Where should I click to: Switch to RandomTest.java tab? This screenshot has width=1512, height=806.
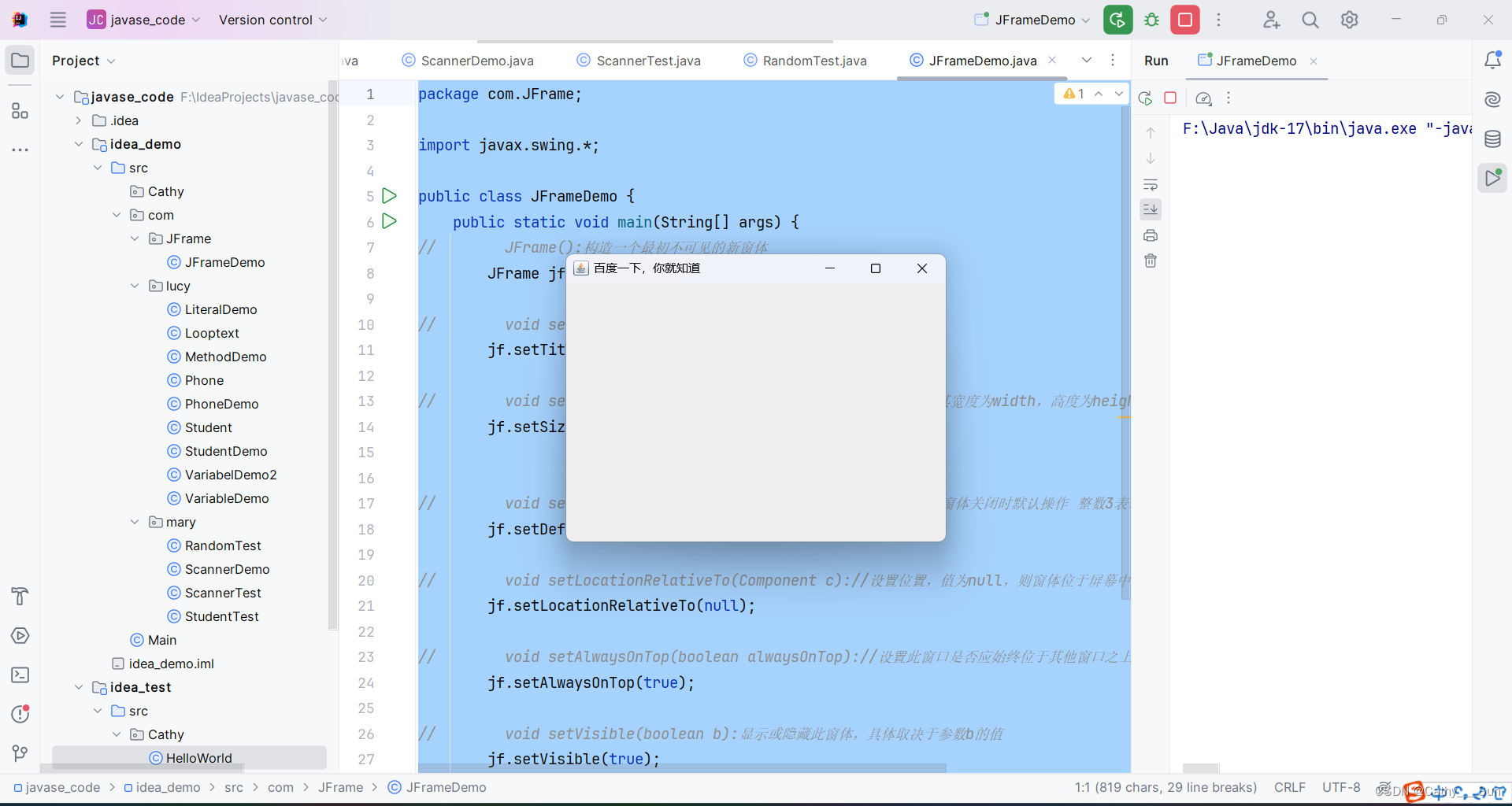coord(806,61)
